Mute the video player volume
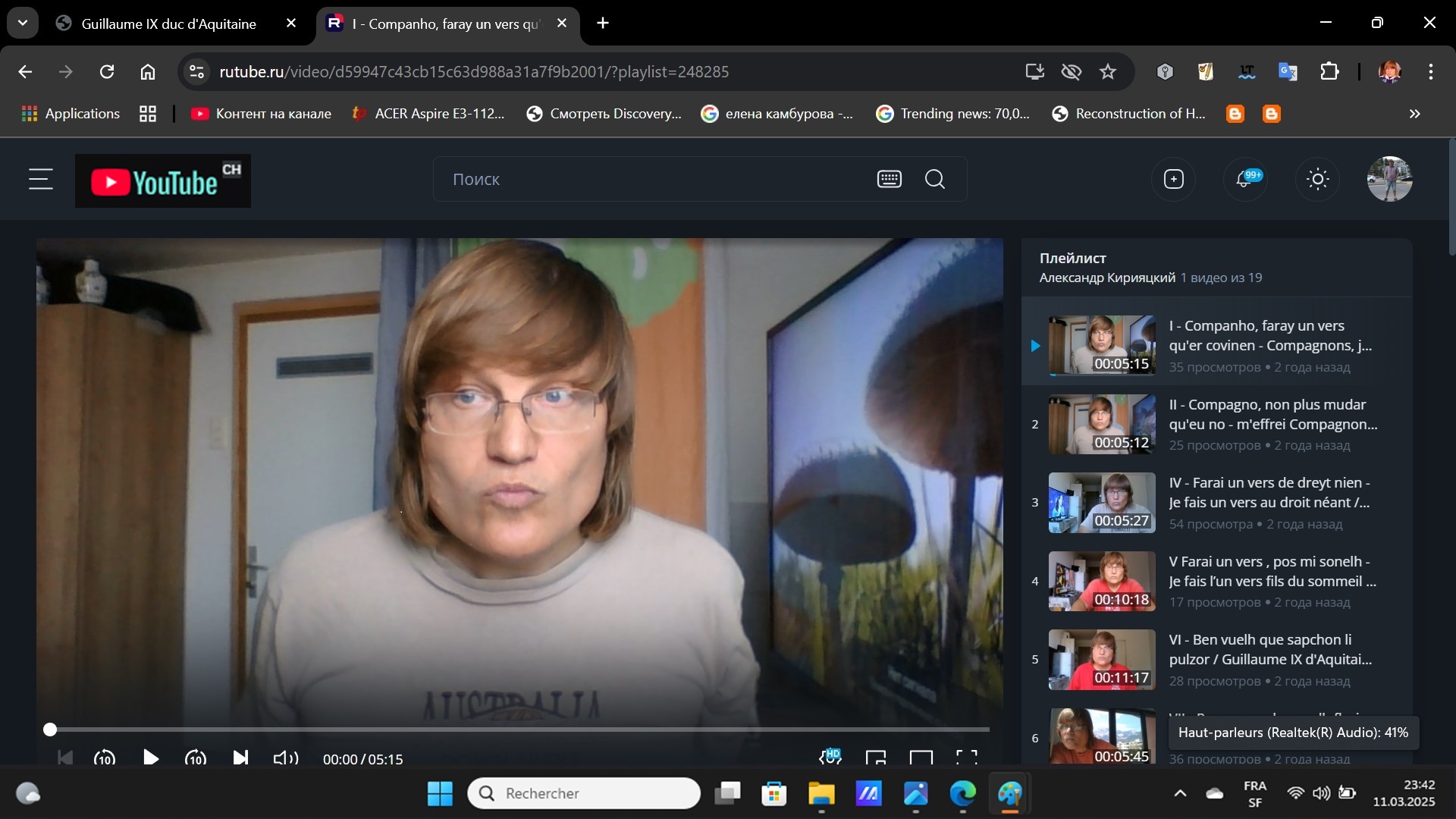Screen dimensions: 1456x819 (x=285, y=758)
